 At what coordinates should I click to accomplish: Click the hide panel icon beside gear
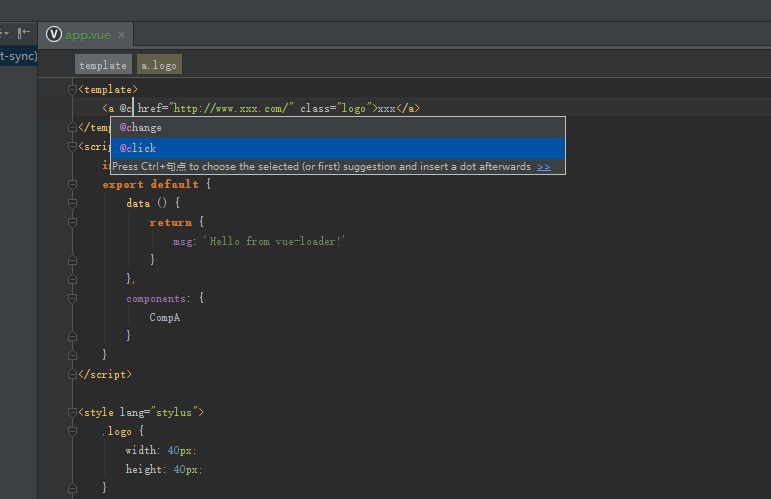coord(24,33)
